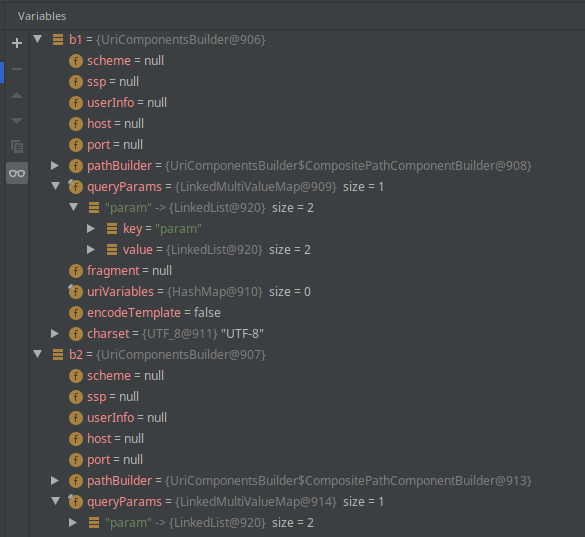Expand the key = "param" node
Screen dimensions: 585x537
pos(91,228)
